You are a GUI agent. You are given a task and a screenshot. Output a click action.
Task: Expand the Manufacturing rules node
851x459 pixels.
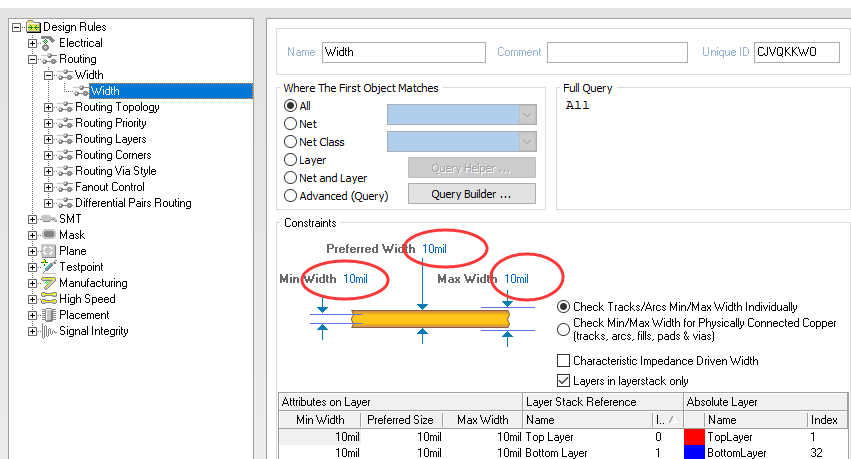[33, 283]
